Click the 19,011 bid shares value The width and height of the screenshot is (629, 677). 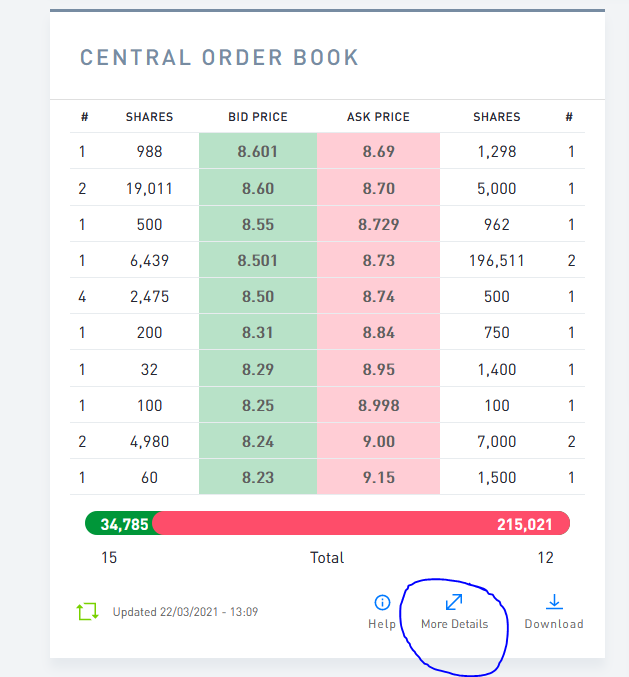[x=149, y=189]
